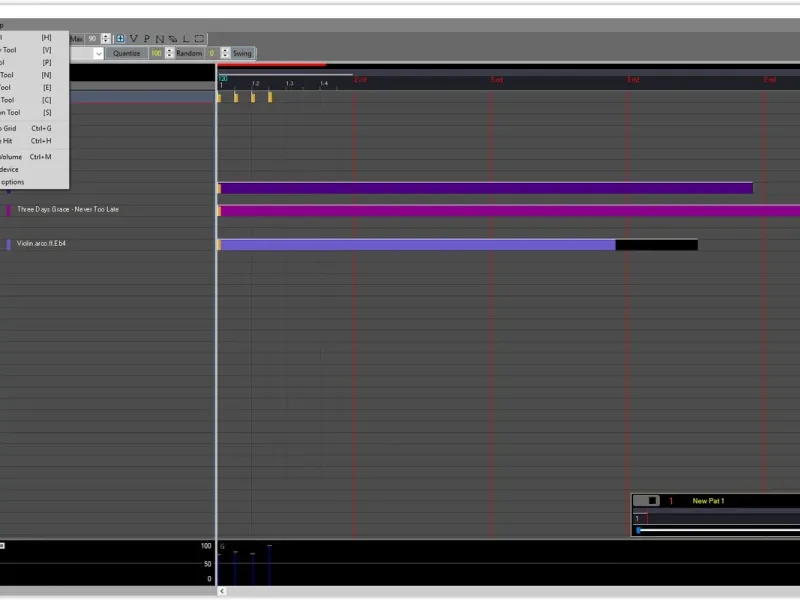The height and width of the screenshot is (600, 800).
Task: Select the dark purple clip in timeline
Action: [485, 188]
